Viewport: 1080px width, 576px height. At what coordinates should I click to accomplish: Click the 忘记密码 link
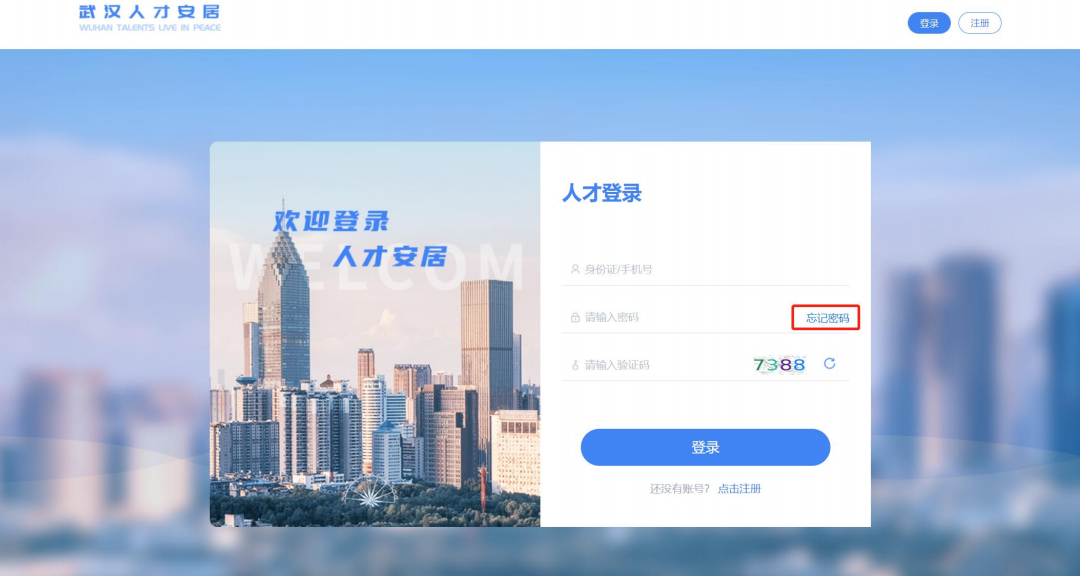pos(827,318)
